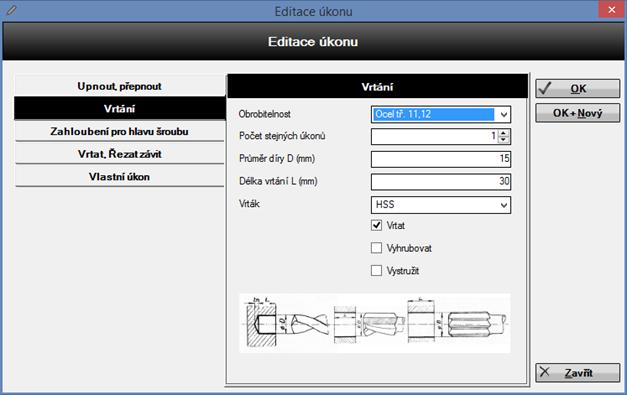Click the Zavřít button
The image size is (627, 395).
[x=578, y=373]
